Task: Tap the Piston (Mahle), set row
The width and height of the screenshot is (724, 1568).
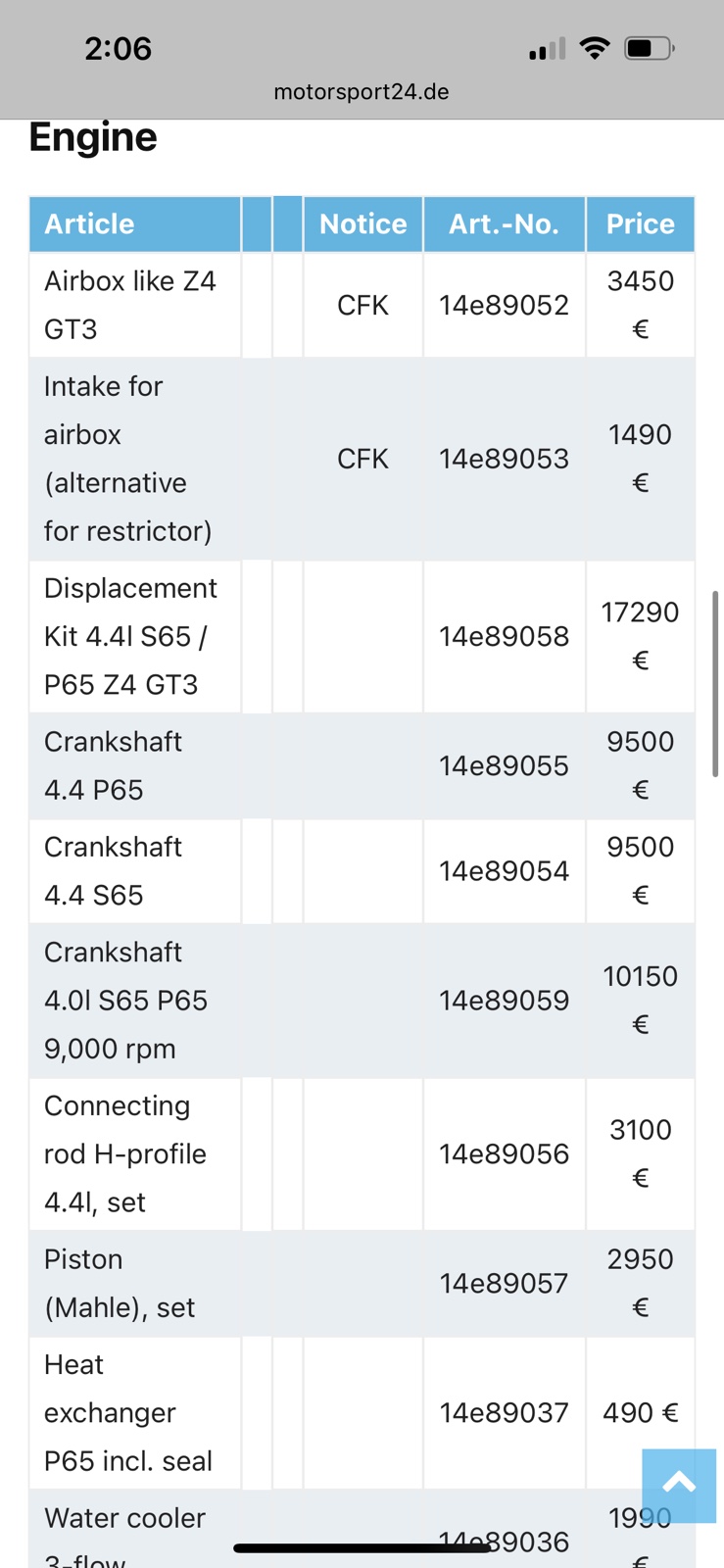Action: (362, 1284)
